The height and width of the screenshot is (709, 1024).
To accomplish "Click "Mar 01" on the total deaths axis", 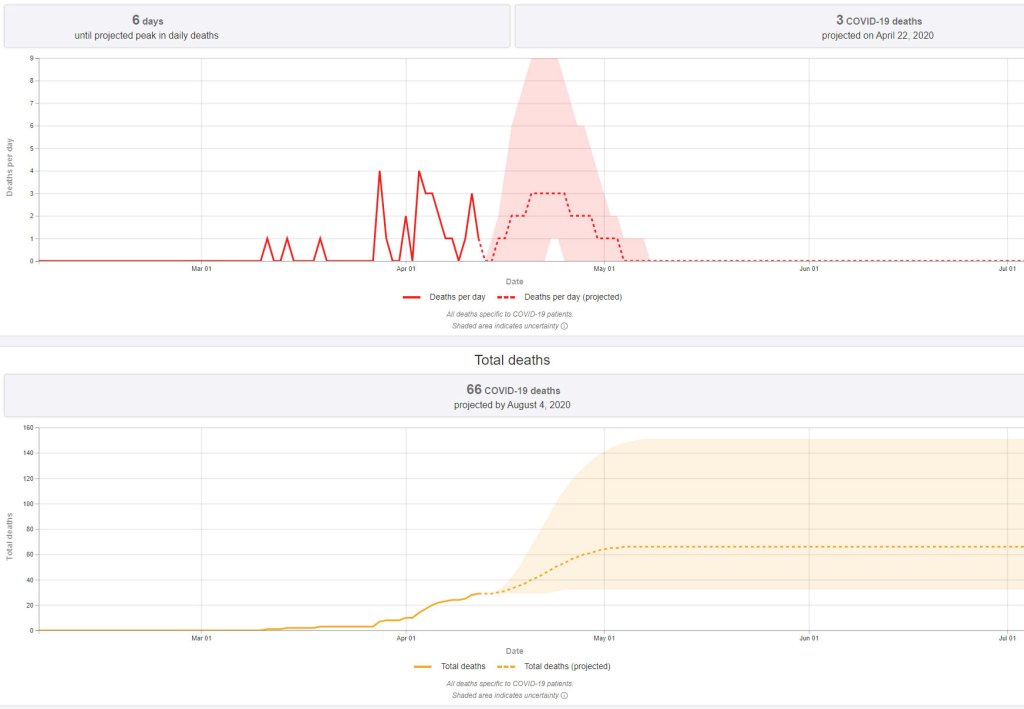I will [x=201, y=638].
